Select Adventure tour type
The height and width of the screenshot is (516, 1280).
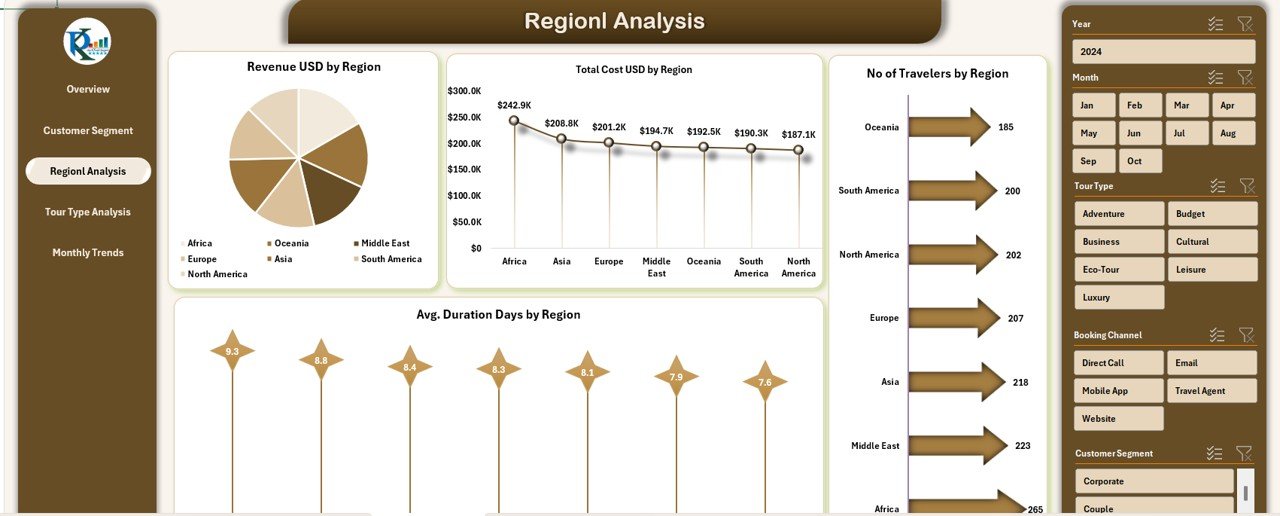pos(1120,213)
